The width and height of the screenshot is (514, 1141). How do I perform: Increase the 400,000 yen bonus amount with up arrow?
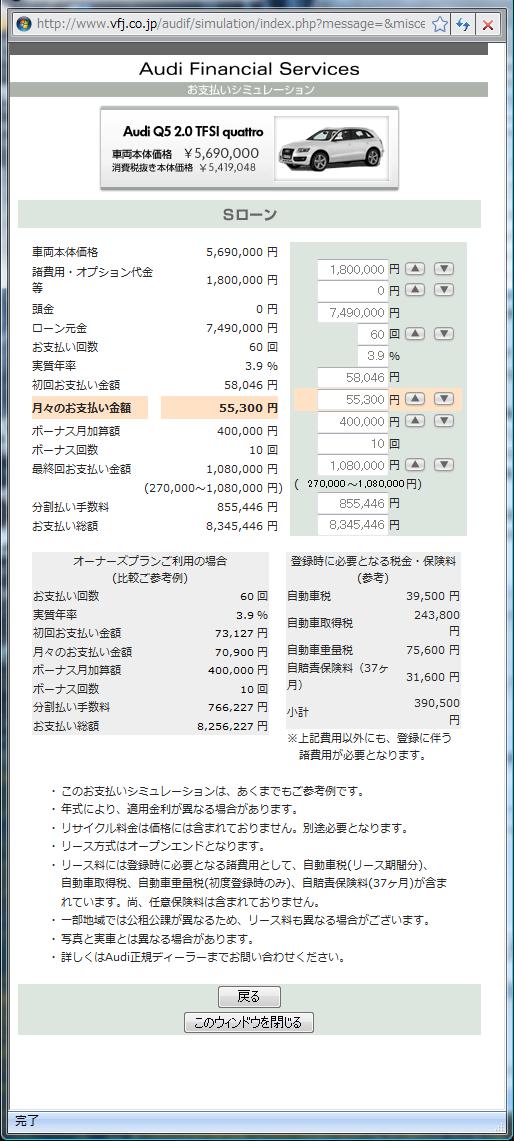pyautogui.click(x=414, y=421)
